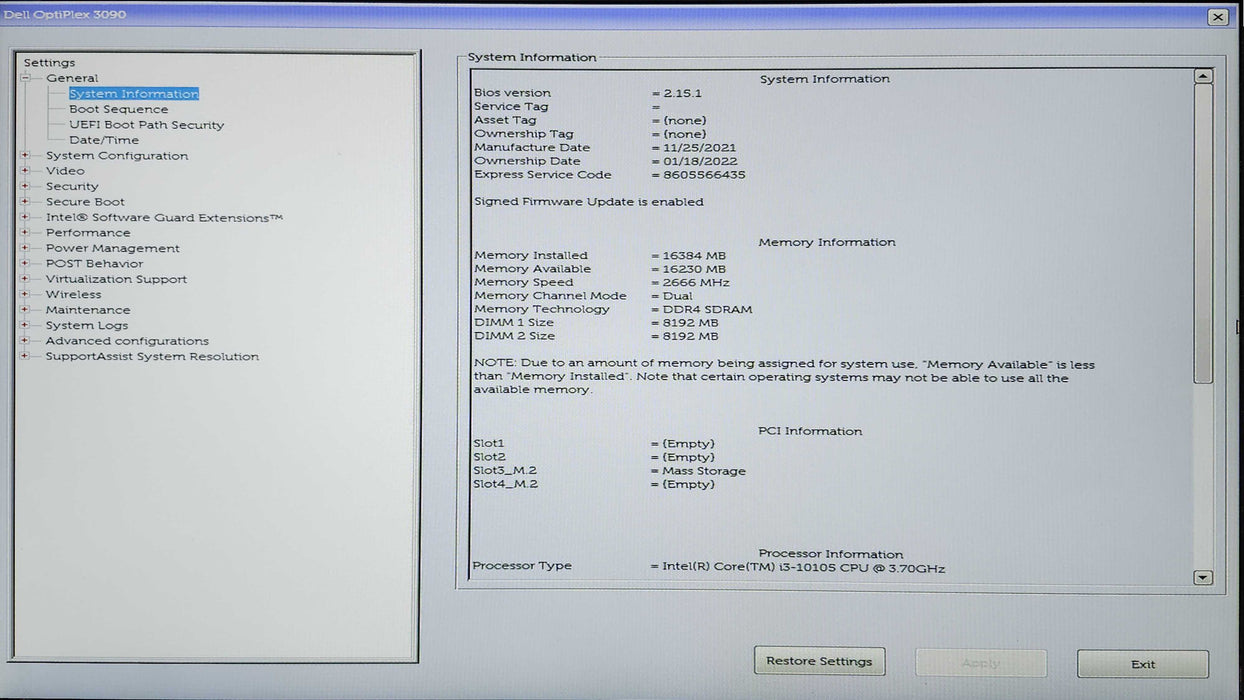This screenshot has height=700, width=1244.
Task: Select Intel Software Guard Extensions label
Action: [x=165, y=217]
